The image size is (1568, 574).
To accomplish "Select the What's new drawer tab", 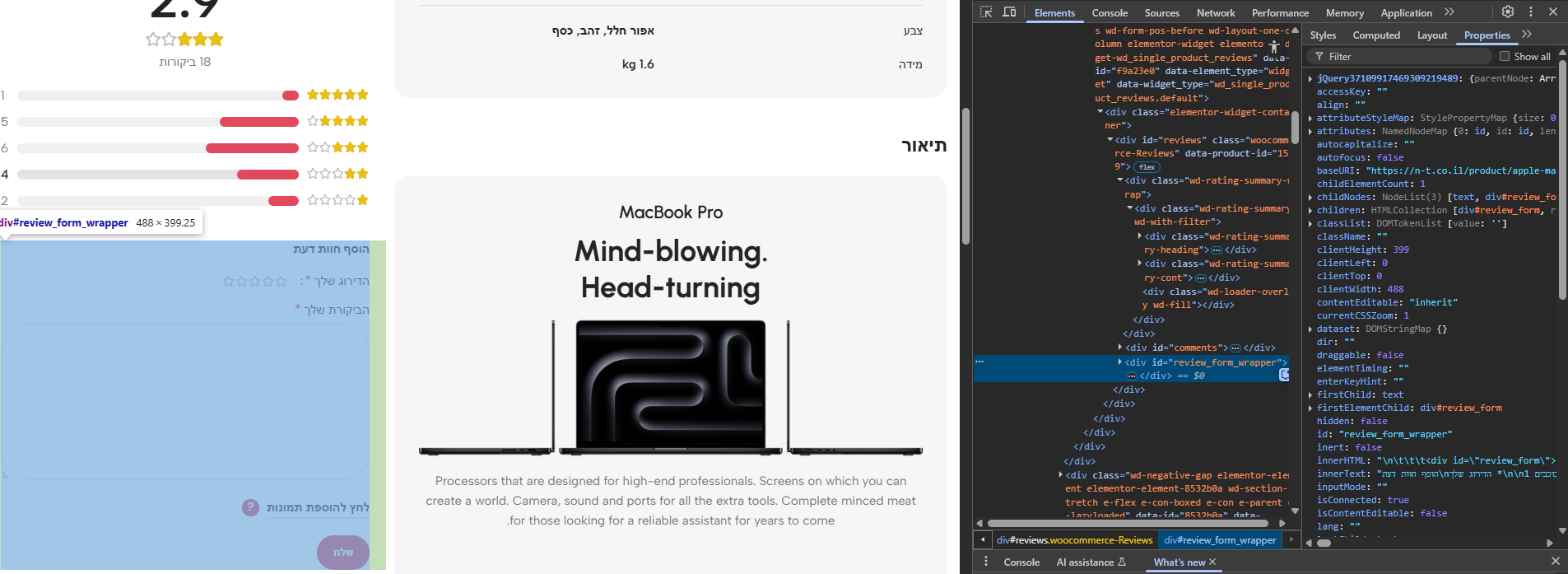I will (1179, 562).
